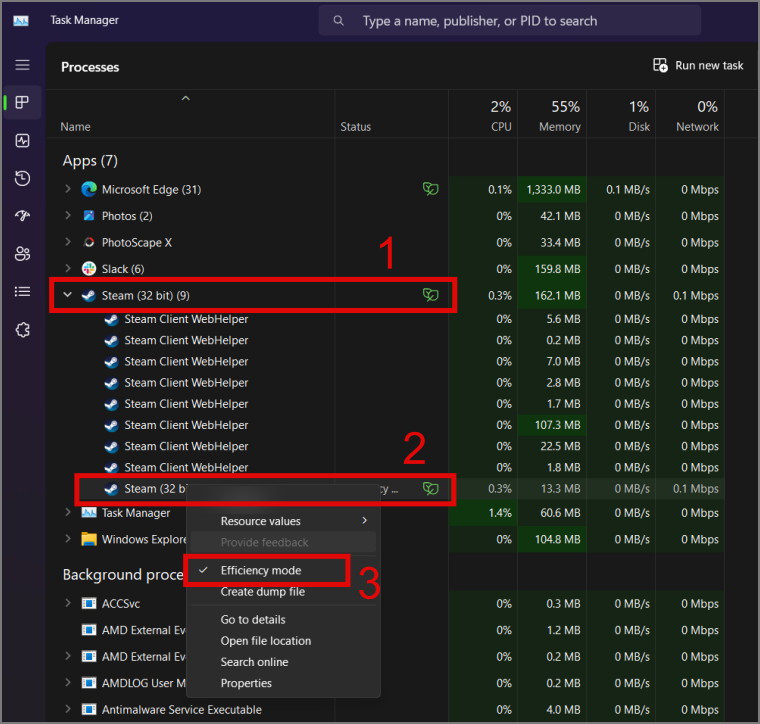Click the Run new task icon
Image resolution: width=760 pixels, height=724 pixels.
pos(660,65)
